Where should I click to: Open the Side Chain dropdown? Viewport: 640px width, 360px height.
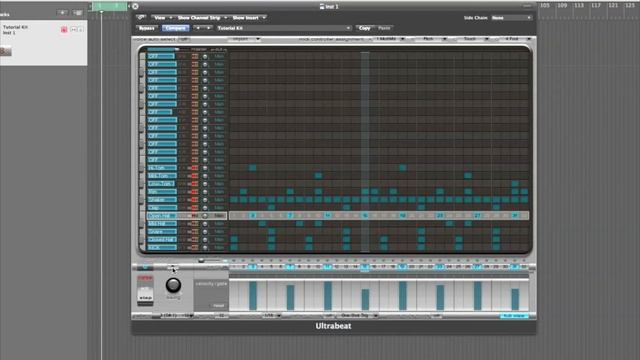[511, 18]
